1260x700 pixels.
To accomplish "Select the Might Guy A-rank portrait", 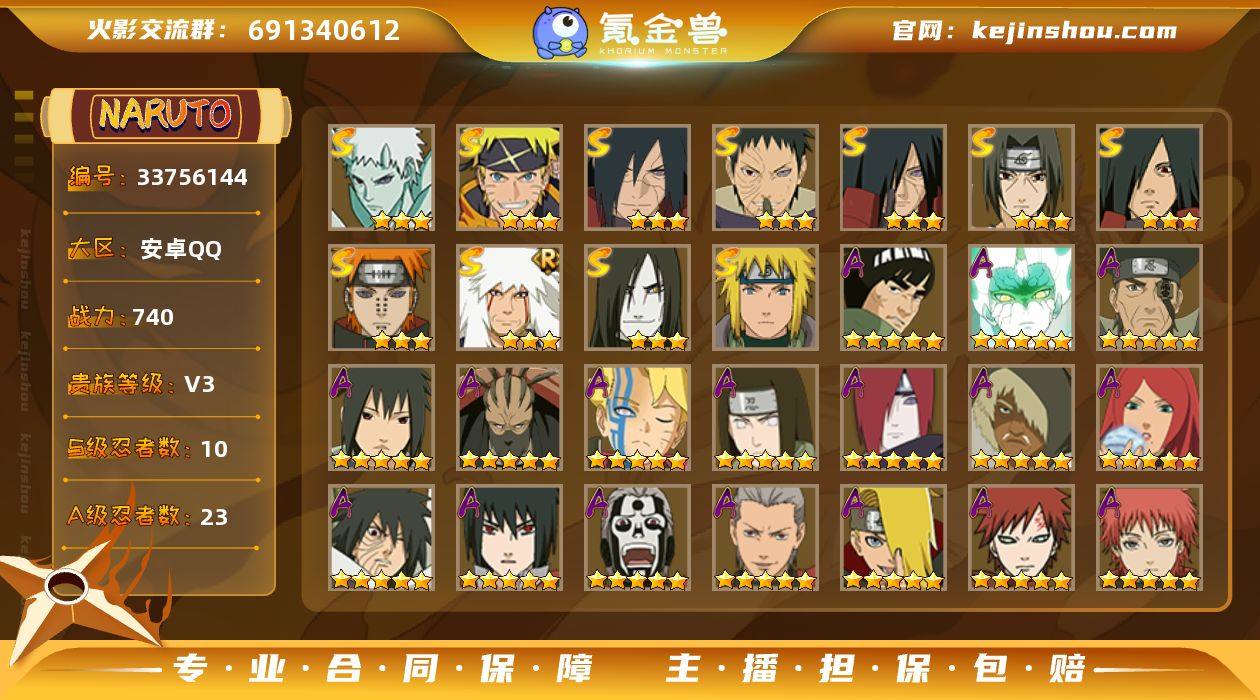I will click(x=893, y=298).
